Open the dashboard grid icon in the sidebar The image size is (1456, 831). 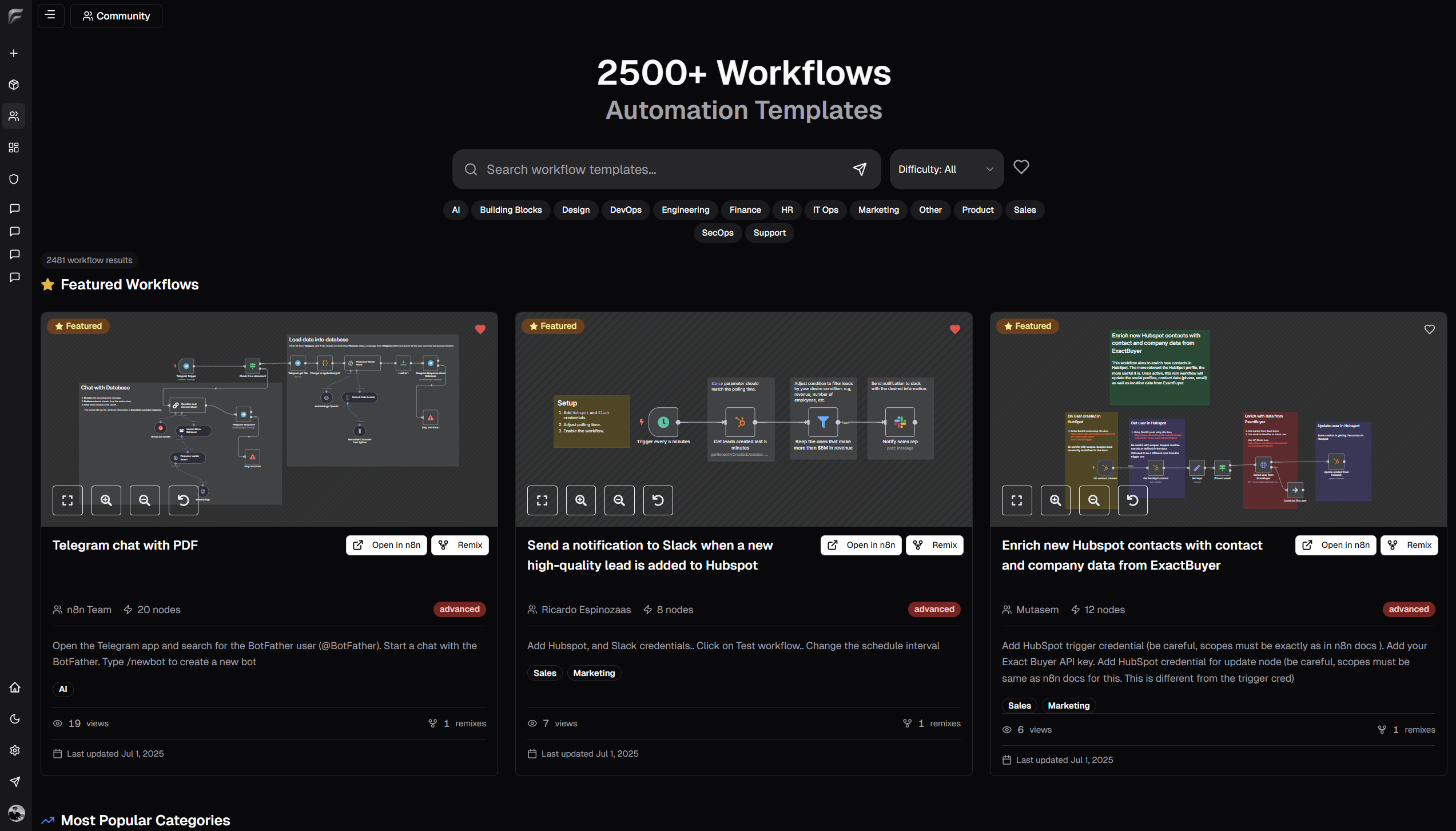[14, 148]
